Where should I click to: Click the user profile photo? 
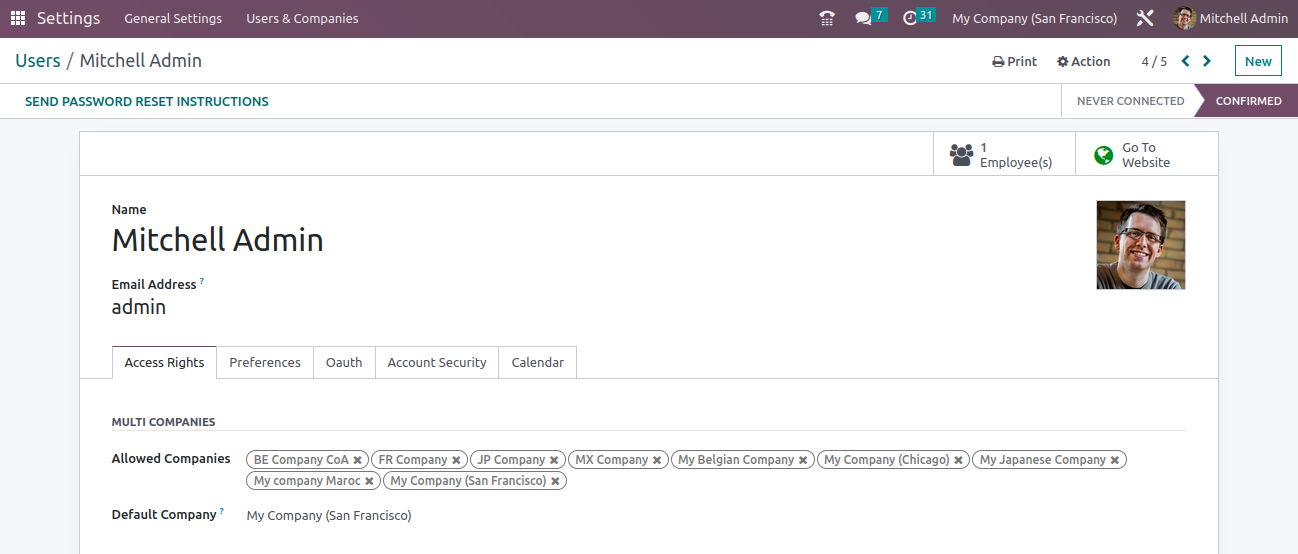click(1141, 245)
